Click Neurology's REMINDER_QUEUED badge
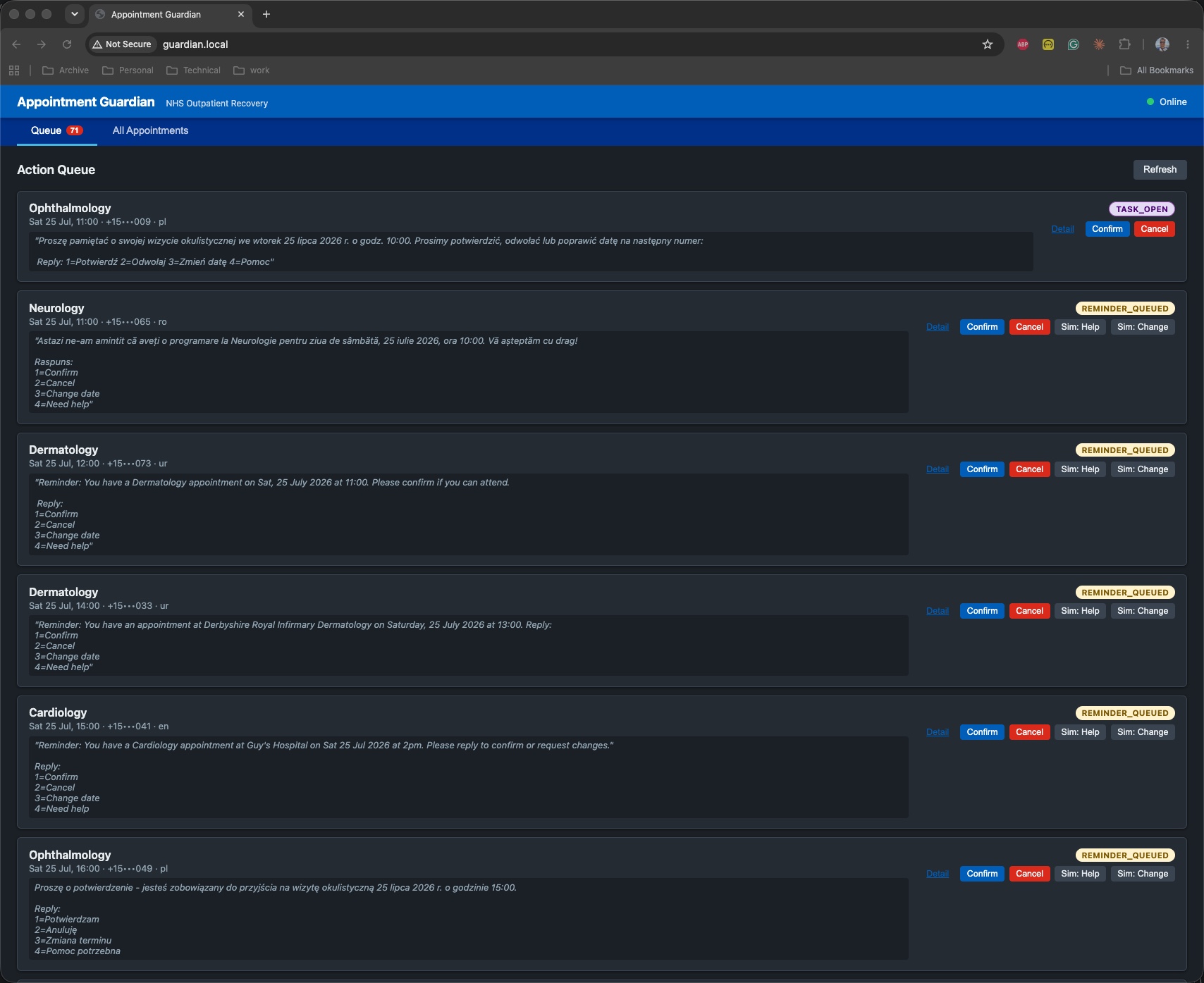Screen dimensions: 1204x983 (1125, 309)
